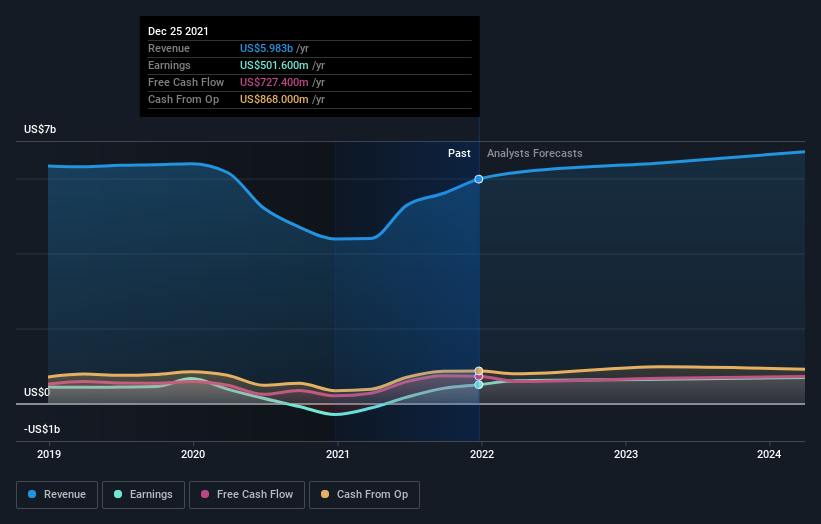Toggle the Earnings series in the legend

143,495
